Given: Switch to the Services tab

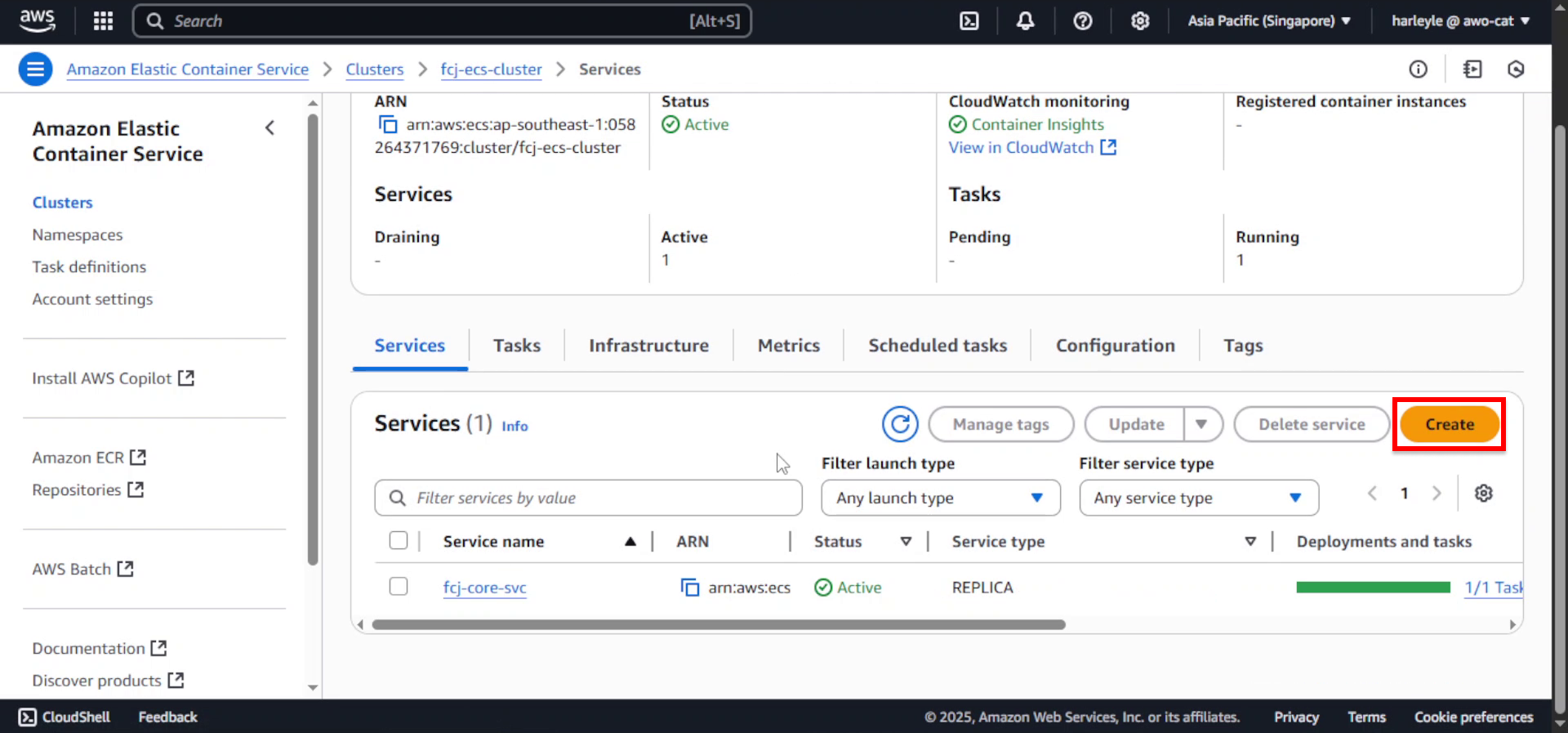Looking at the screenshot, I should click(x=410, y=346).
